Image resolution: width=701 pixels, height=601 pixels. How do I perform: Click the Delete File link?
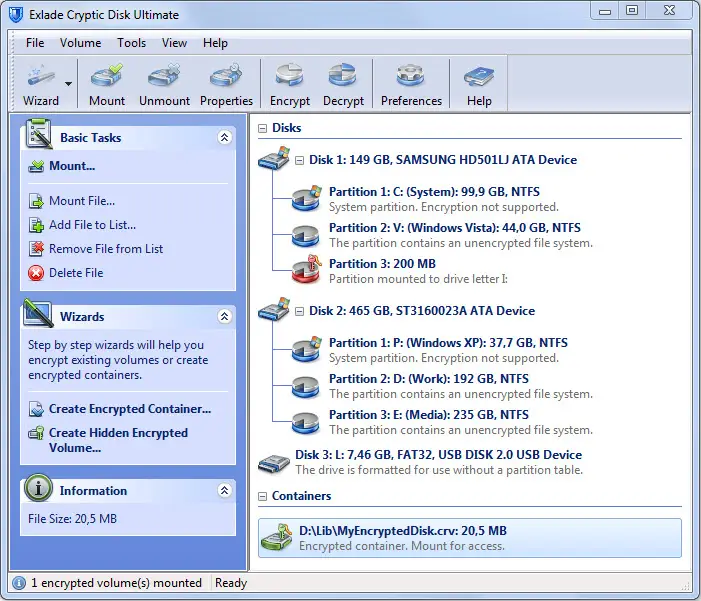click(76, 273)
